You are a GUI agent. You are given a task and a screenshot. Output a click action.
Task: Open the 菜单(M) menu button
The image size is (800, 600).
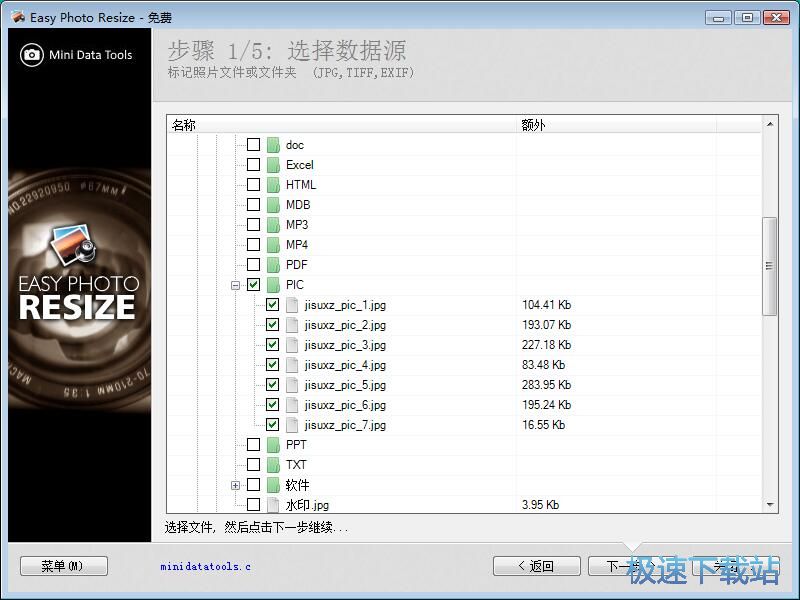(63, 566)
